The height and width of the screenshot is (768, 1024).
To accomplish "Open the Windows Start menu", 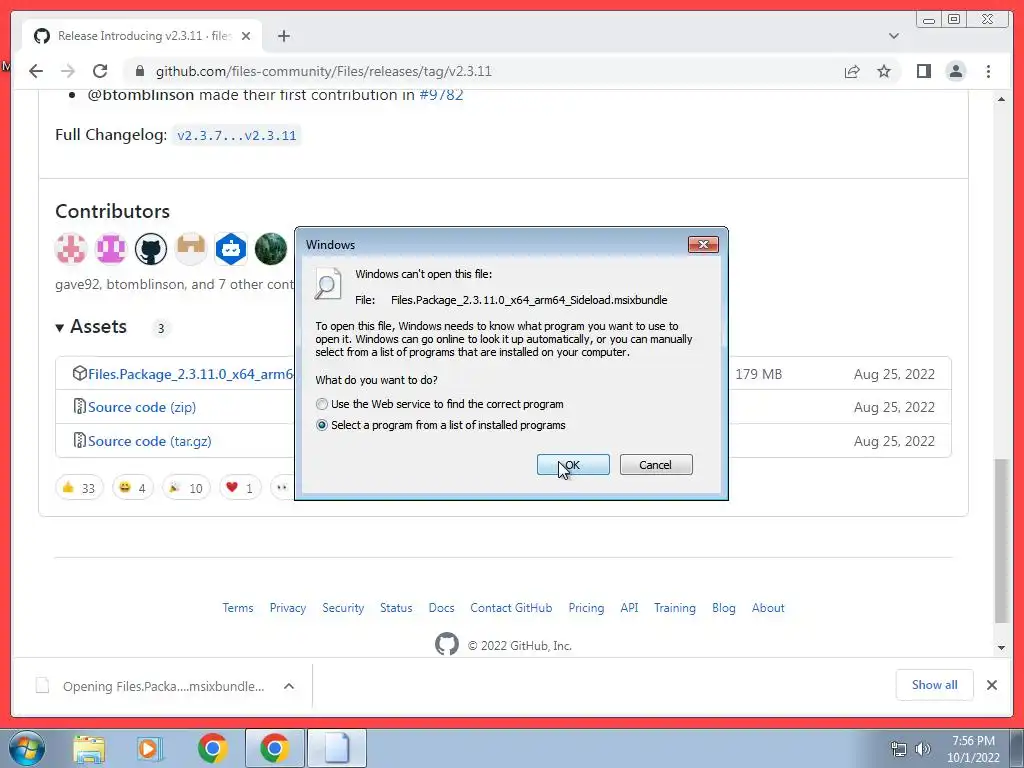I will (27, 748).
